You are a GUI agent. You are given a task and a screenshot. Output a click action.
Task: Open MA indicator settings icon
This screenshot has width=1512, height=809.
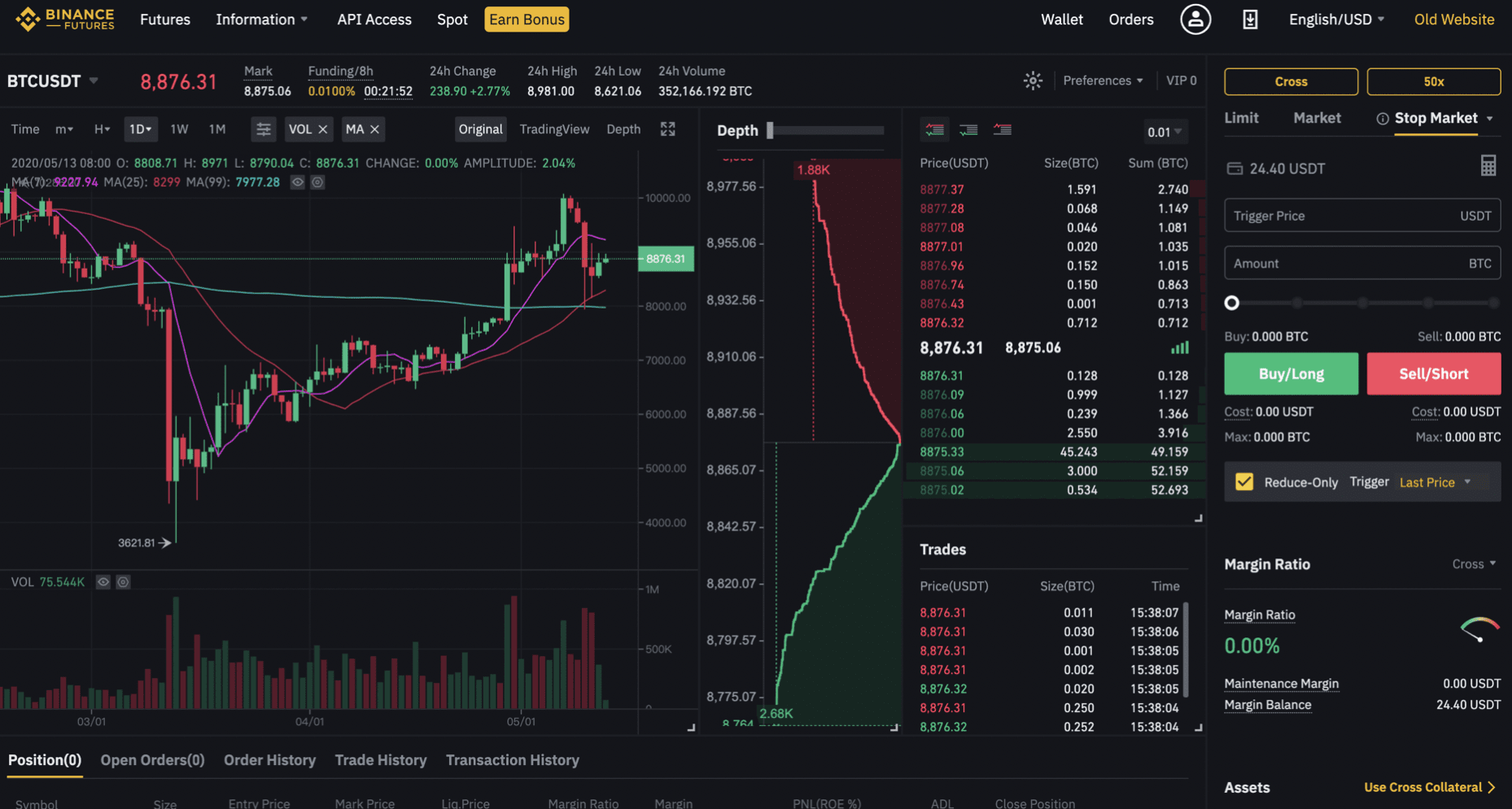pos(317,182)
